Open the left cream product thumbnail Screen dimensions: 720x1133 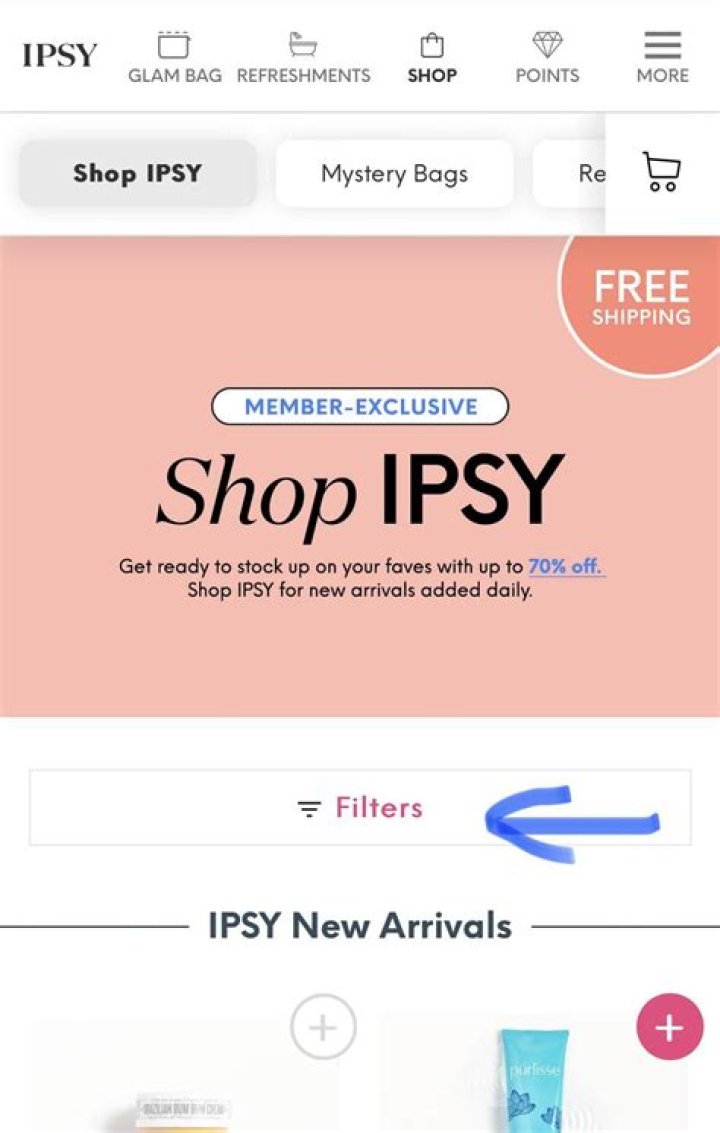(x=185, y=1077)
